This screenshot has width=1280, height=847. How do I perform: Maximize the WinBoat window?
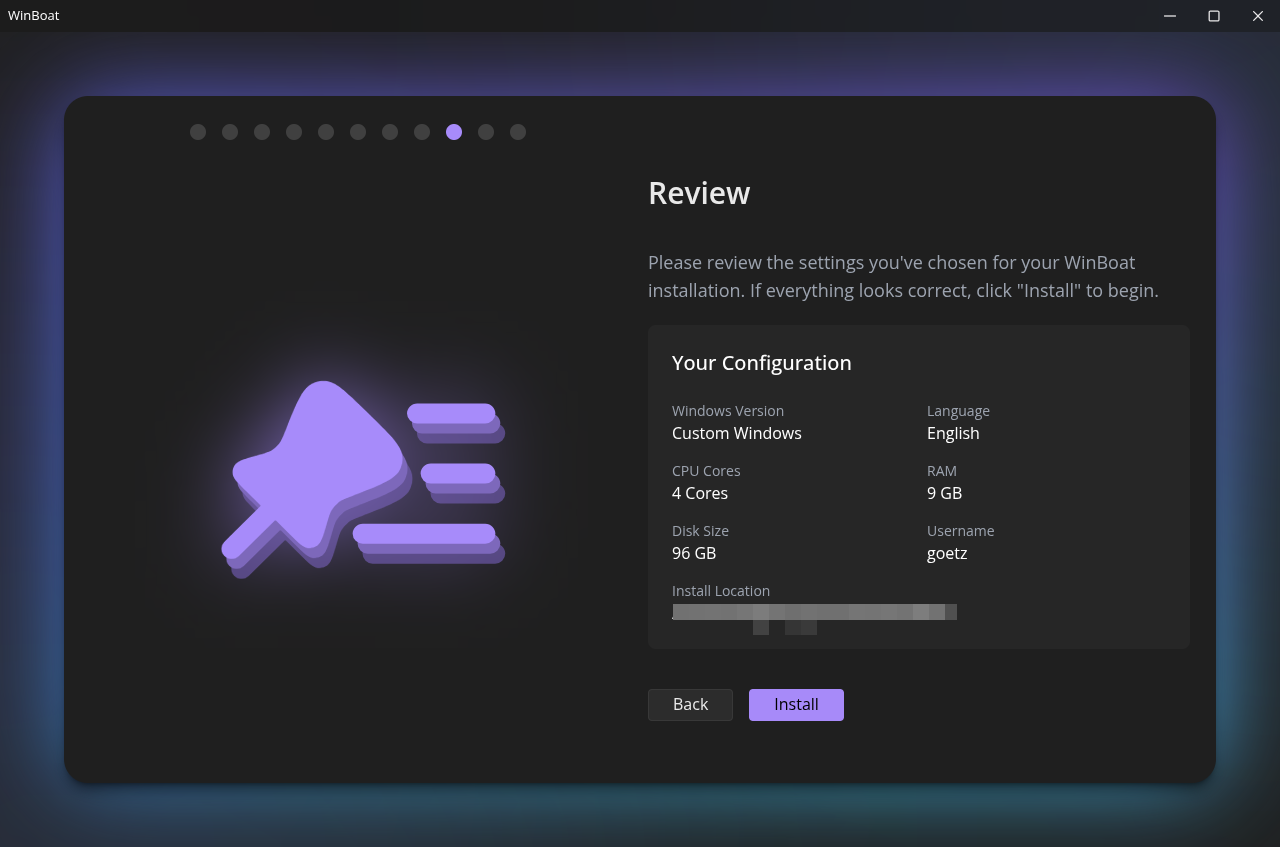point(1214,16)
